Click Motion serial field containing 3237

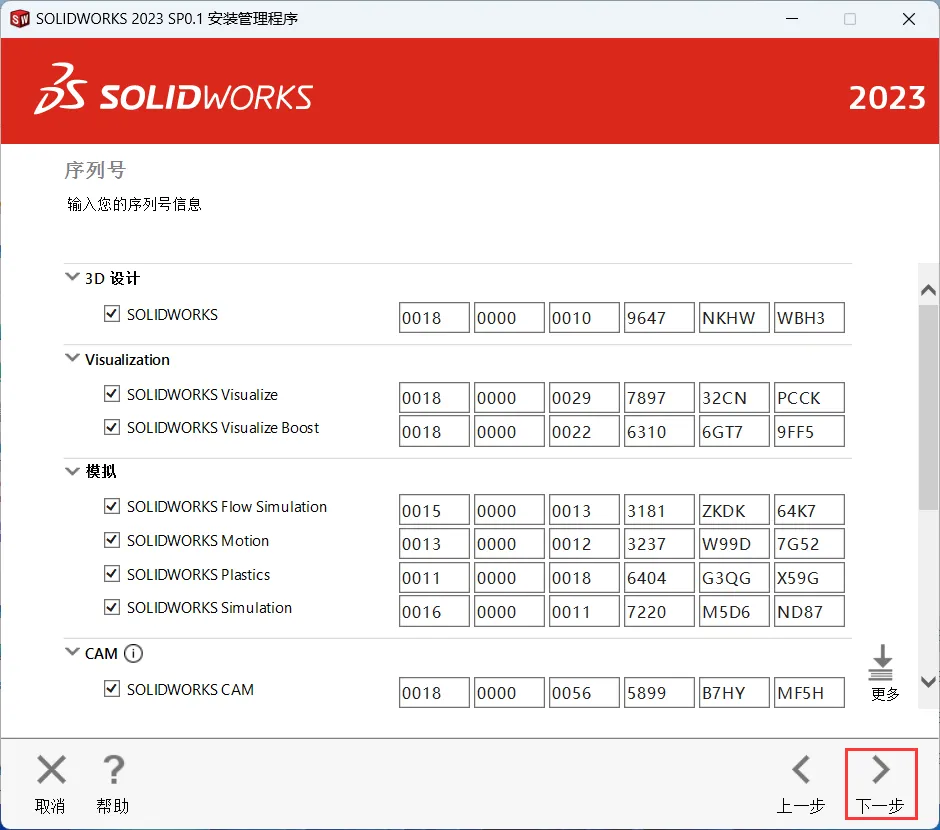click(x=659, y=544)
